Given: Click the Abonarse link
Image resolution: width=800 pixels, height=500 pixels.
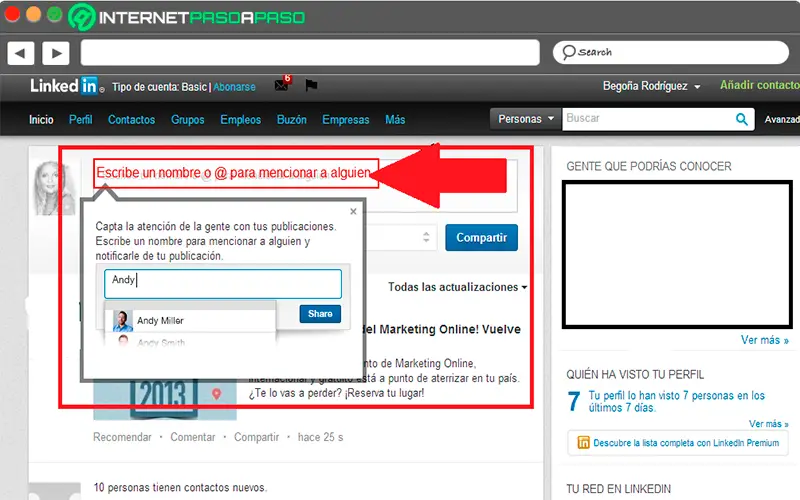Looking at the screenshot, I should (234, 87).
